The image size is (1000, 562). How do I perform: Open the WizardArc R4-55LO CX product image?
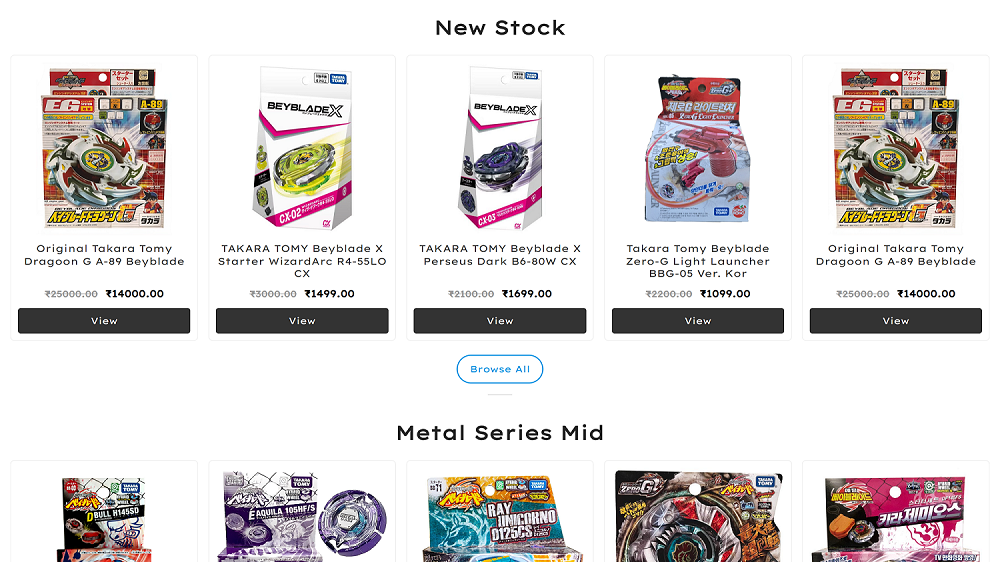click(302, 149)
